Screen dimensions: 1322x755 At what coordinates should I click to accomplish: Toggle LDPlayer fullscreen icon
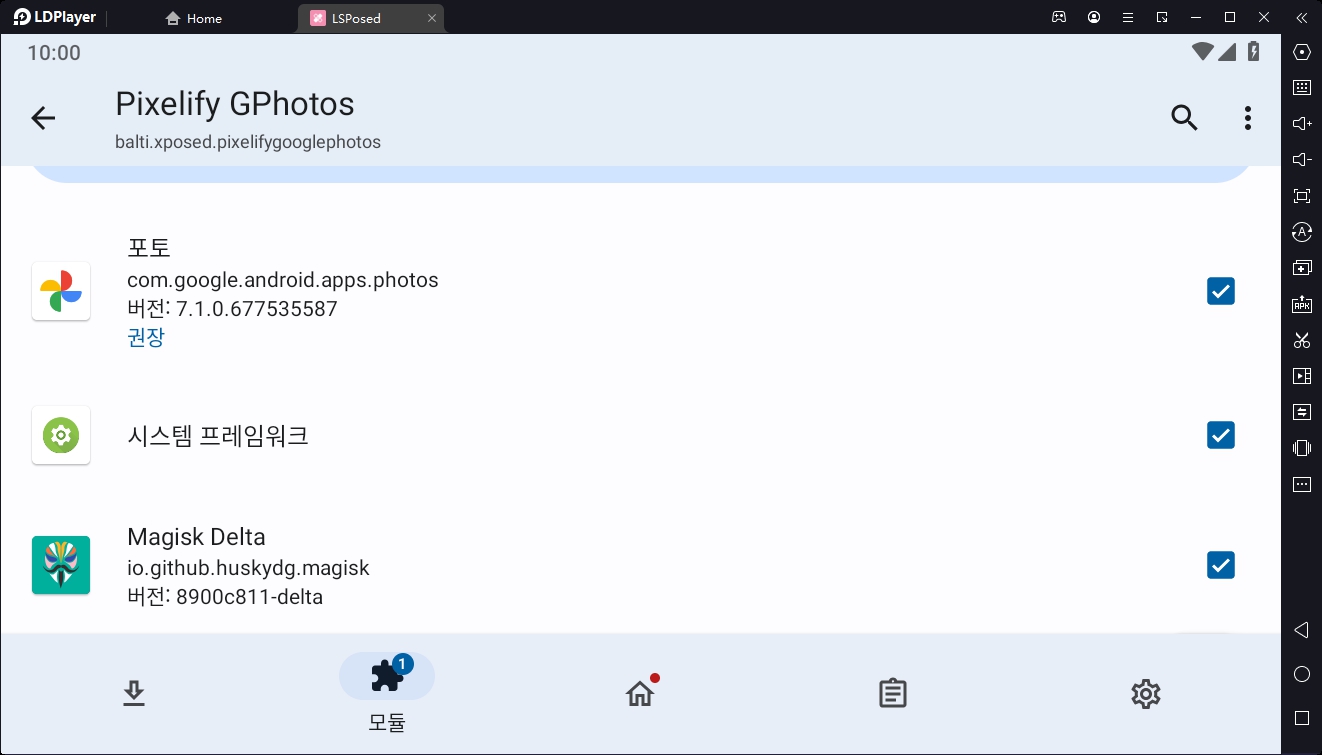point(1301,196)
